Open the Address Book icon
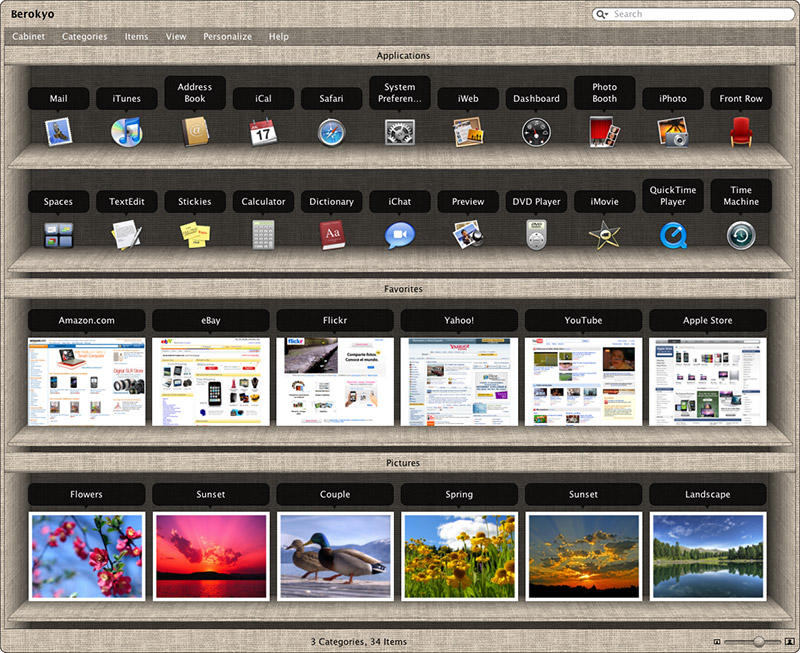Screen dimensions: 800x653 [195, 132]
